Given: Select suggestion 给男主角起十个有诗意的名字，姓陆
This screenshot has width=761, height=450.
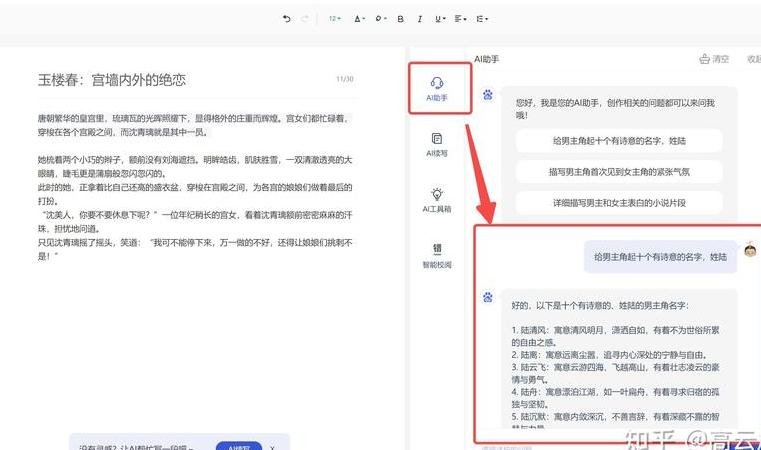Looking at the screenshot, I should click(619, 141).
